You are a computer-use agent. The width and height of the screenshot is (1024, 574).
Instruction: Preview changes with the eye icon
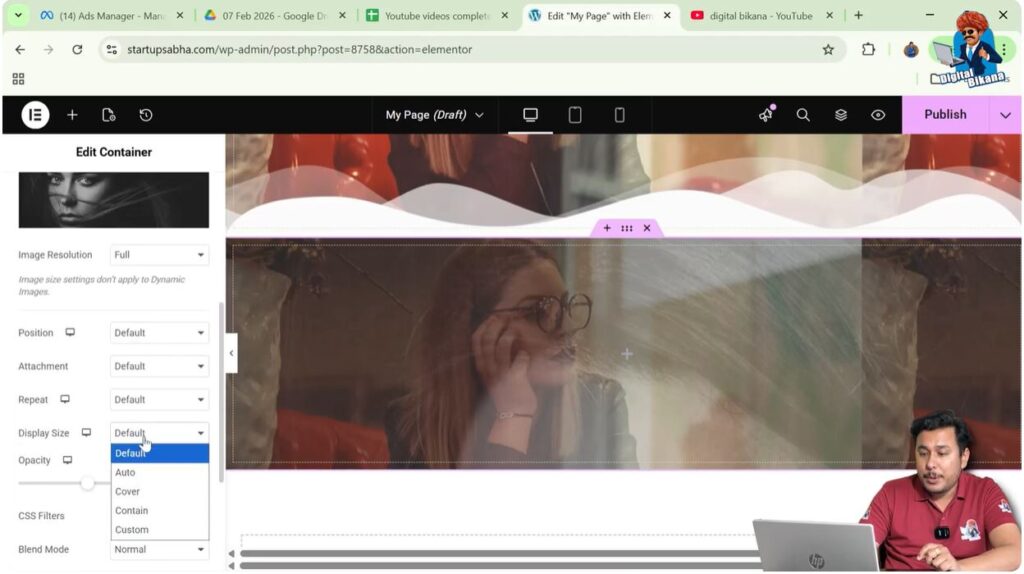(x=878, y=115)
